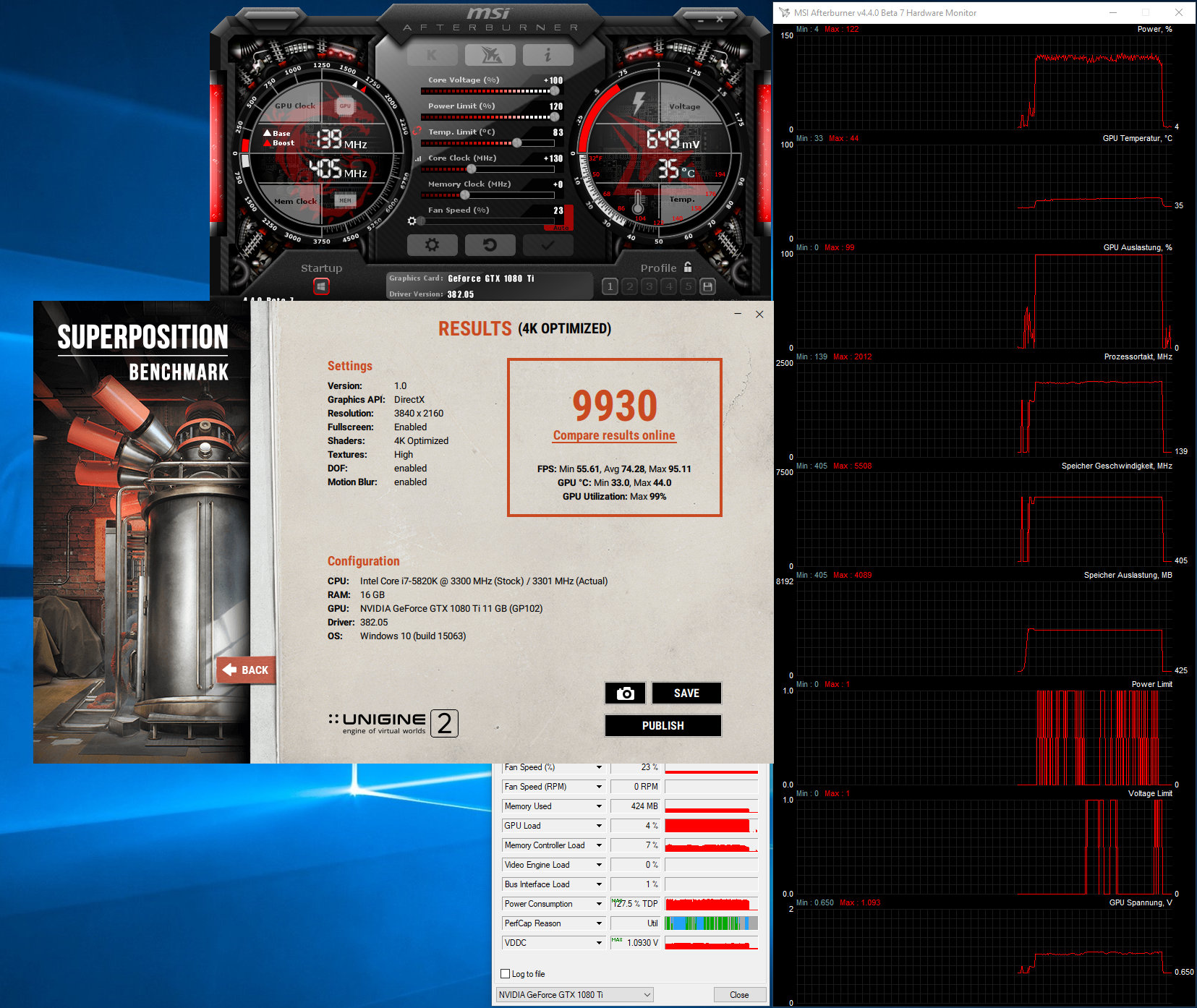Click the GPU chip icon in the clock gauge
Image resolution: width=1197 pixels, height=1008 pixels.
coord(346,106)
